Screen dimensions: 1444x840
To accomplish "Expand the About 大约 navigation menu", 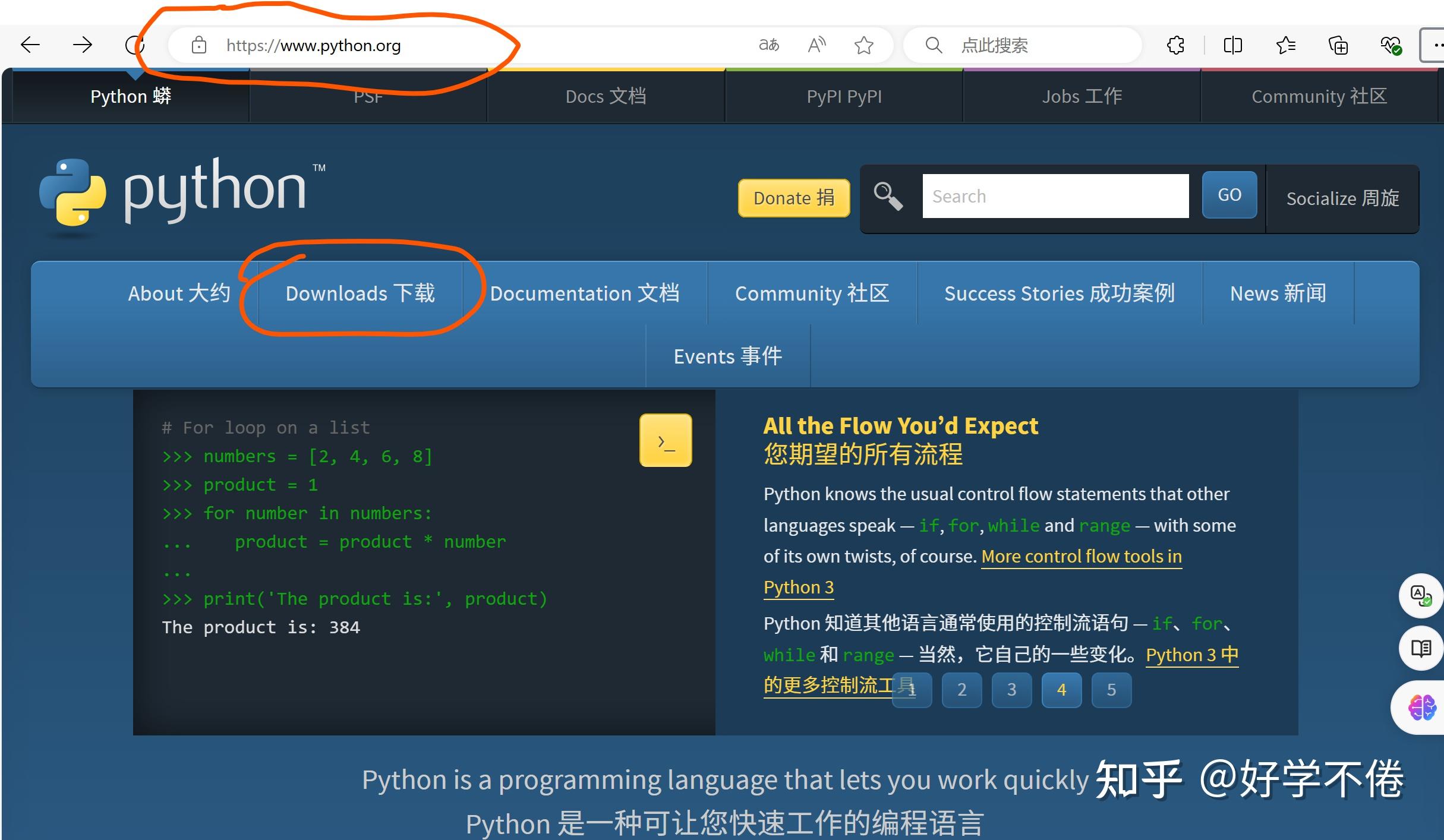I will [x=179, y=293].
